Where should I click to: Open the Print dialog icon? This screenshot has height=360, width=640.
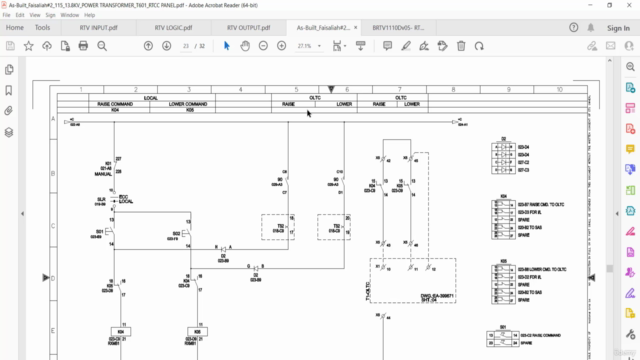pyautogui.click(x=83, y=46)
